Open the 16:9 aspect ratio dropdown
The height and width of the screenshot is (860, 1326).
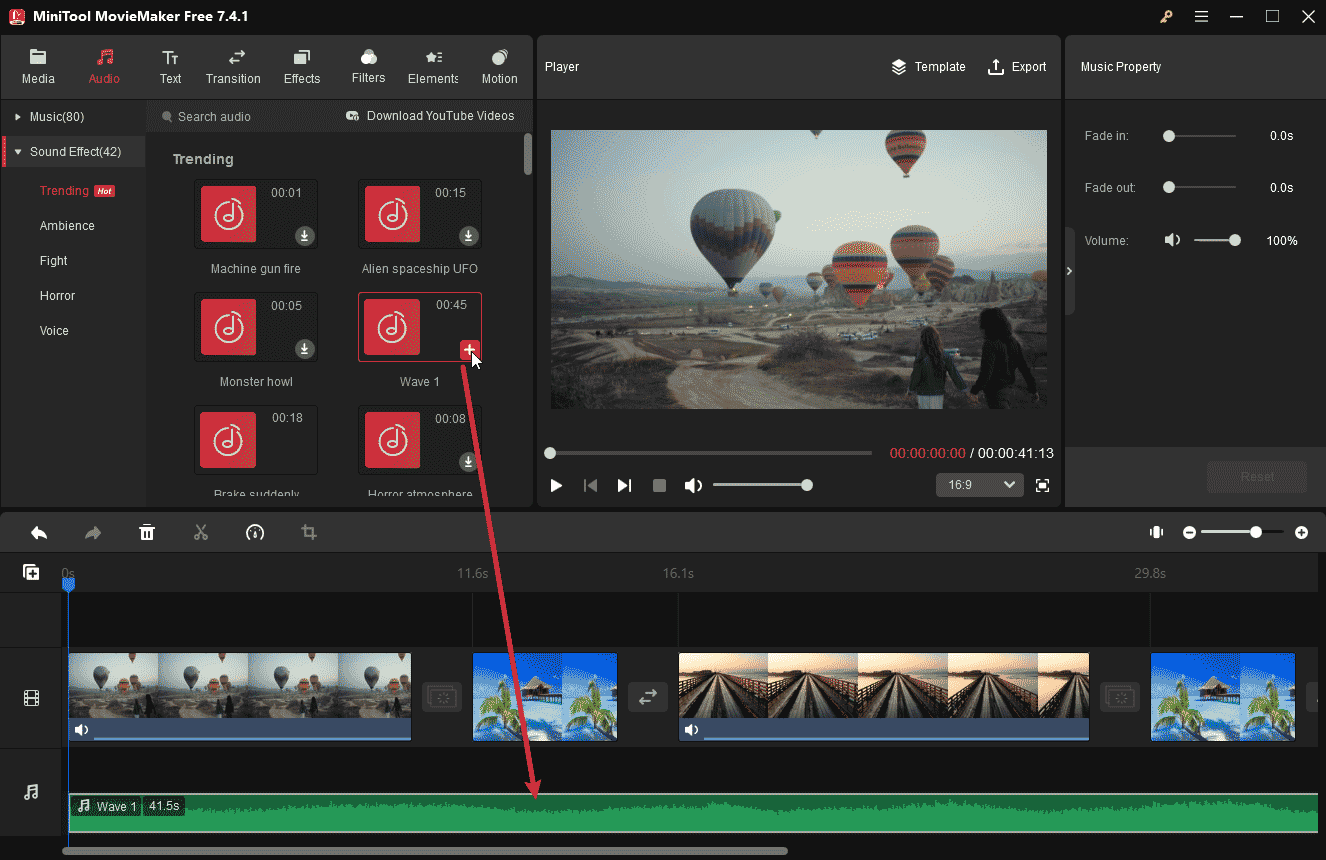point(980,485)
